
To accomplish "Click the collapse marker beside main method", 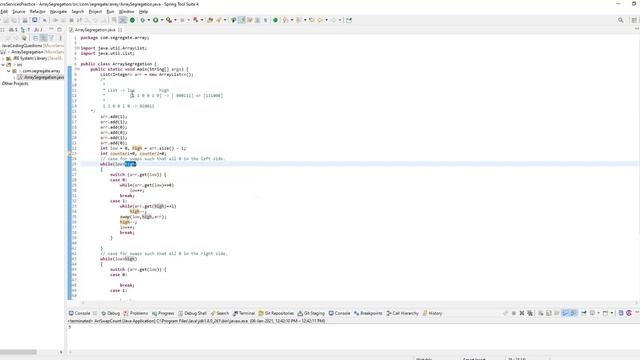I will pyautogui.click(x=77, y=69).
